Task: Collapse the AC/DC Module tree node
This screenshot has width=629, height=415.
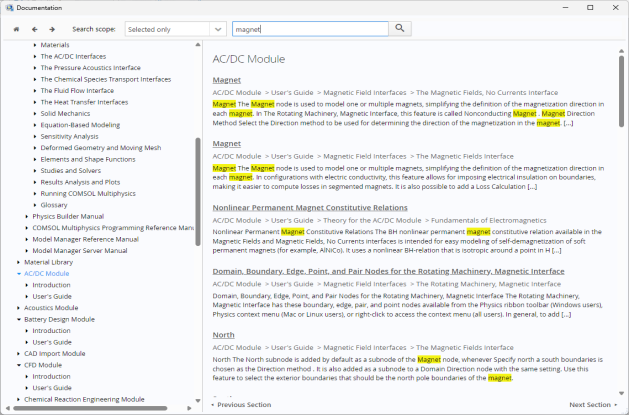Action: (x=17, y=273)
